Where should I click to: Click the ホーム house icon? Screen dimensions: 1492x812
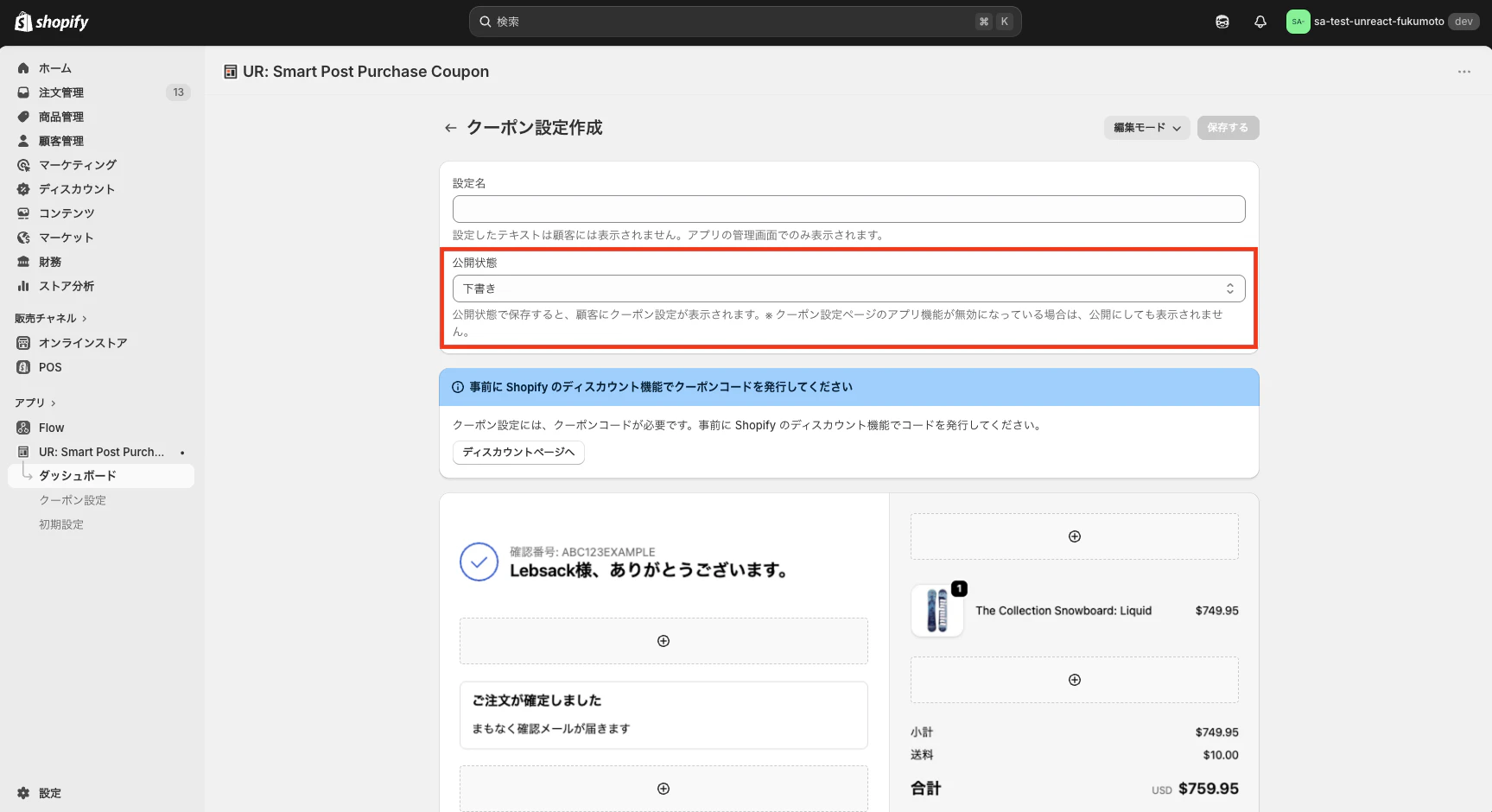pos(23,68)
